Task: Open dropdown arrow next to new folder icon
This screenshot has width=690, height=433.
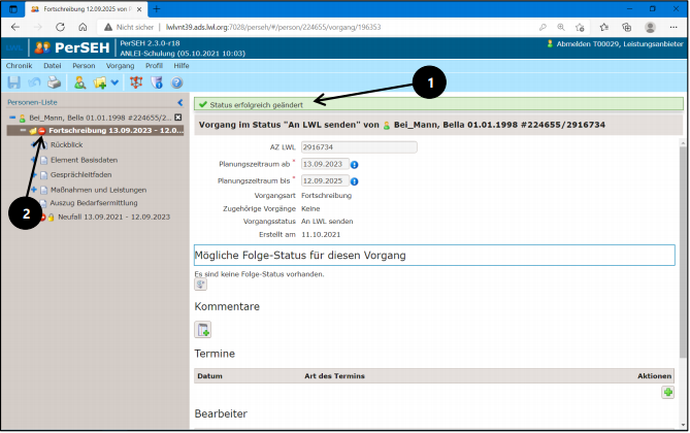Action: (x=115, y=83)
